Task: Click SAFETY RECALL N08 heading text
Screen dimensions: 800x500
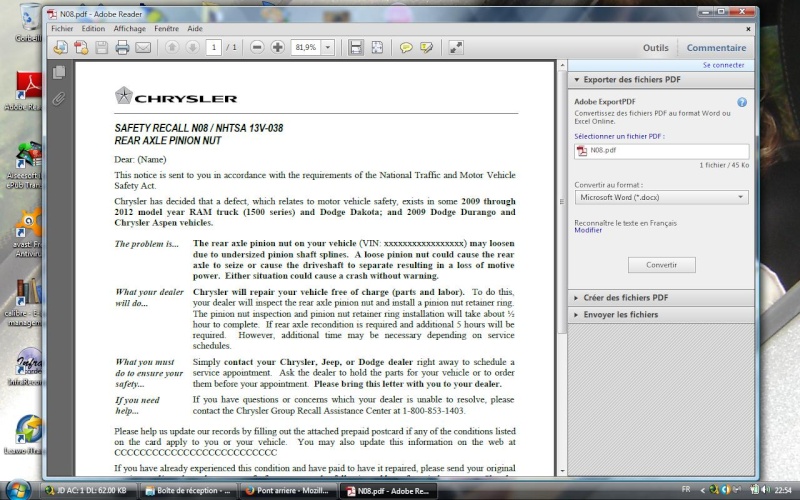Action: 198,128
